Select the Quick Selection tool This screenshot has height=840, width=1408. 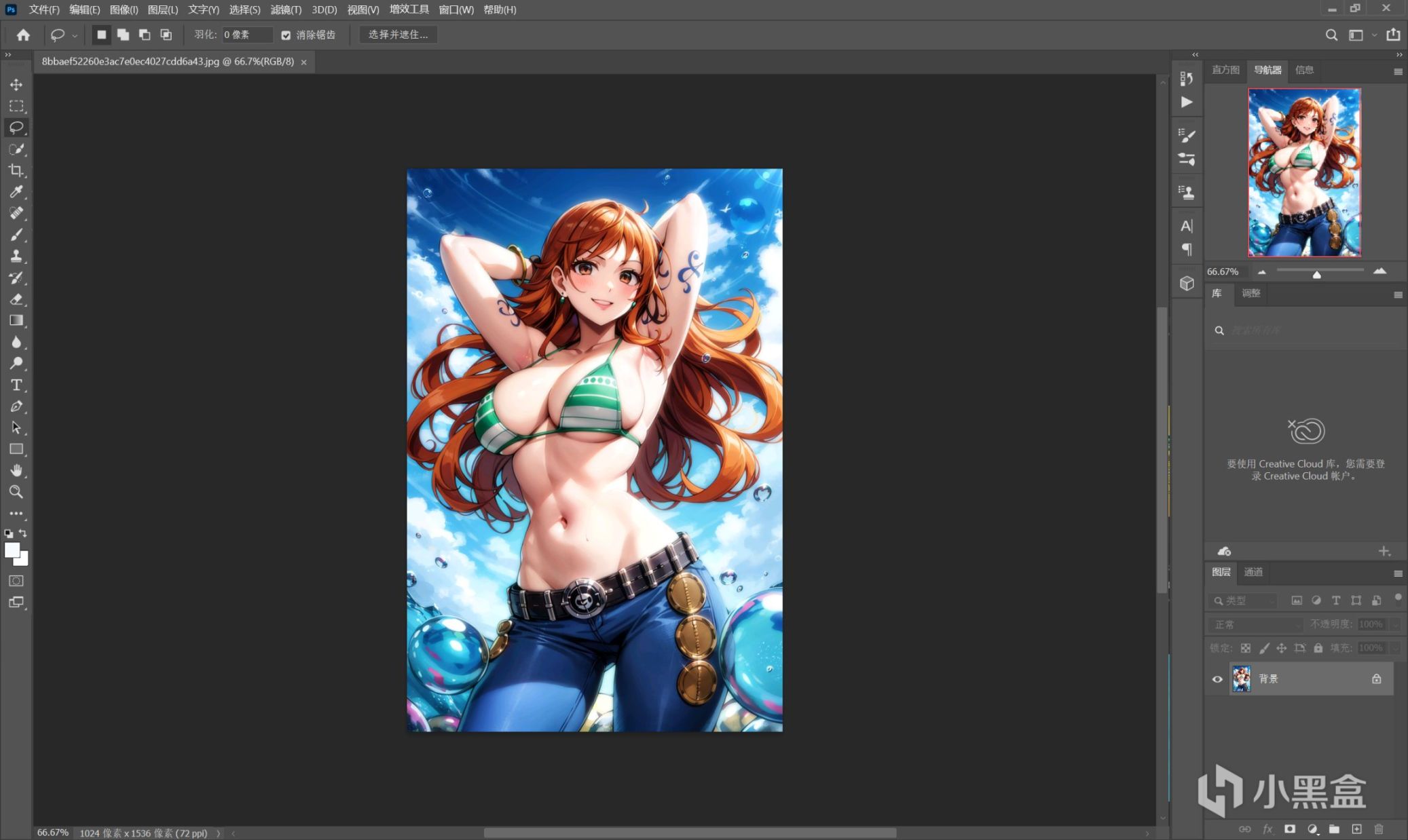click(x=16, y=149)
